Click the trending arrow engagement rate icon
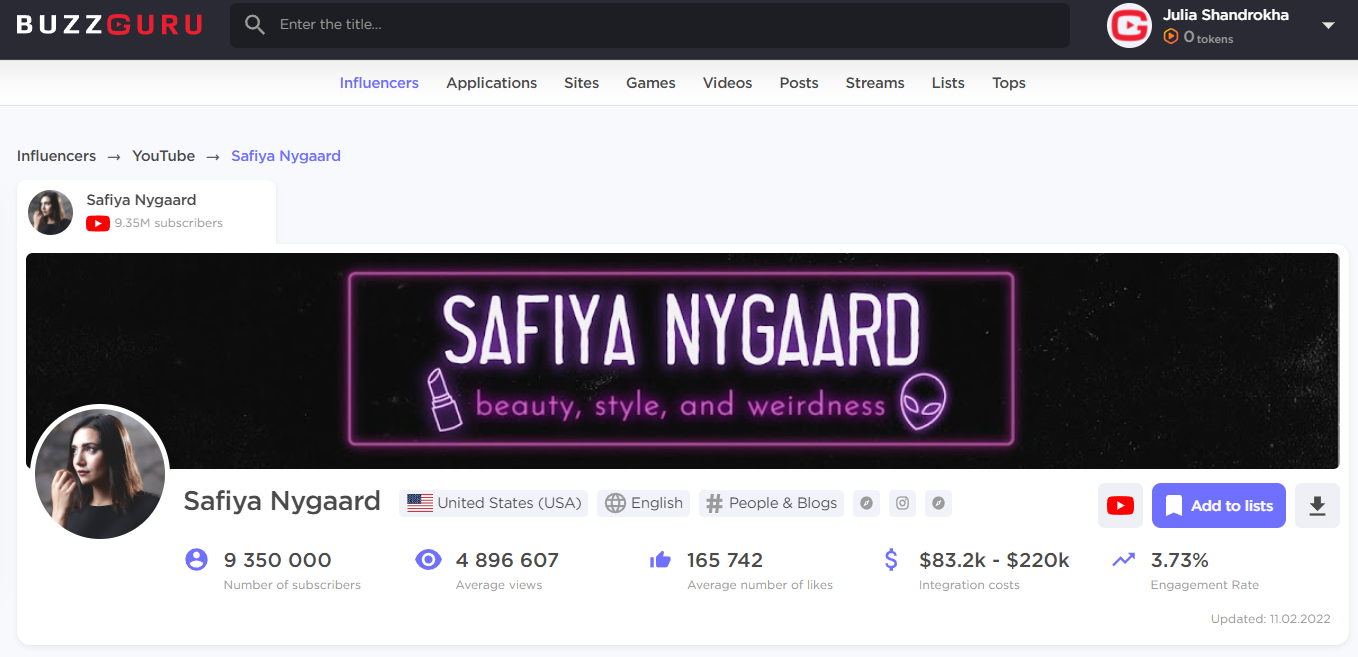 [x=1124, y=560]
